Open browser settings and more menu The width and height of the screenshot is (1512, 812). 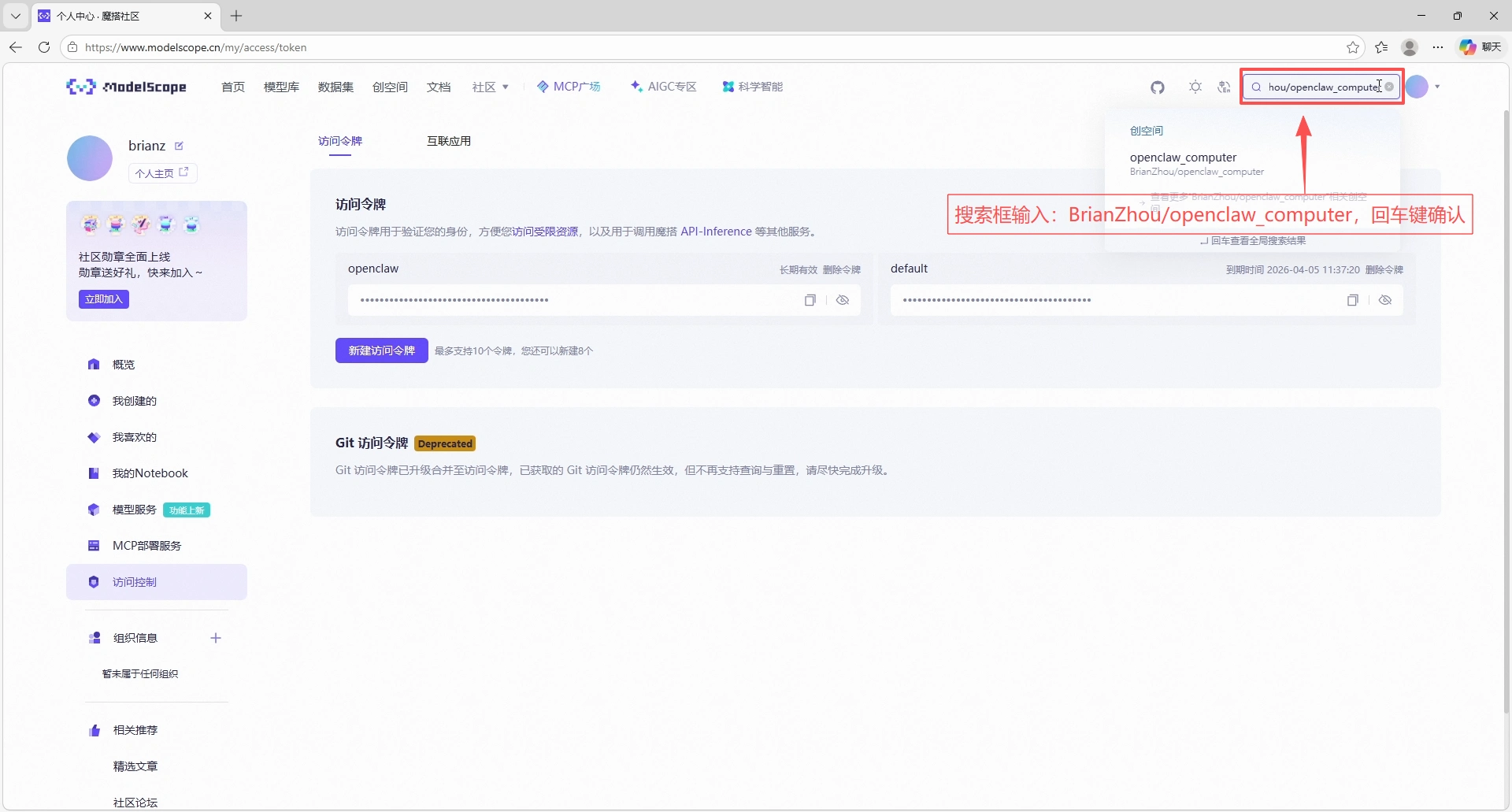pos(1438,47)
